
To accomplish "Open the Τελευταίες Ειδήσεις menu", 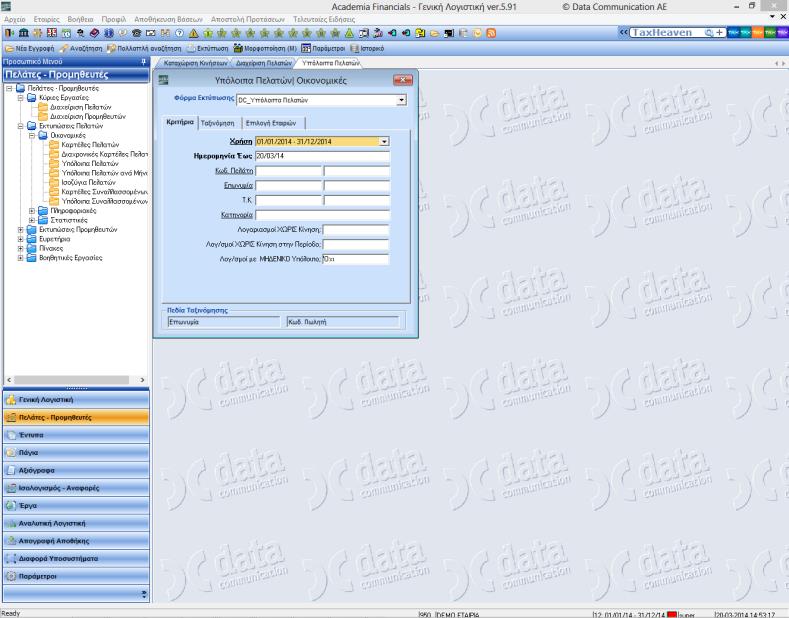I will [x=324, y=19].
